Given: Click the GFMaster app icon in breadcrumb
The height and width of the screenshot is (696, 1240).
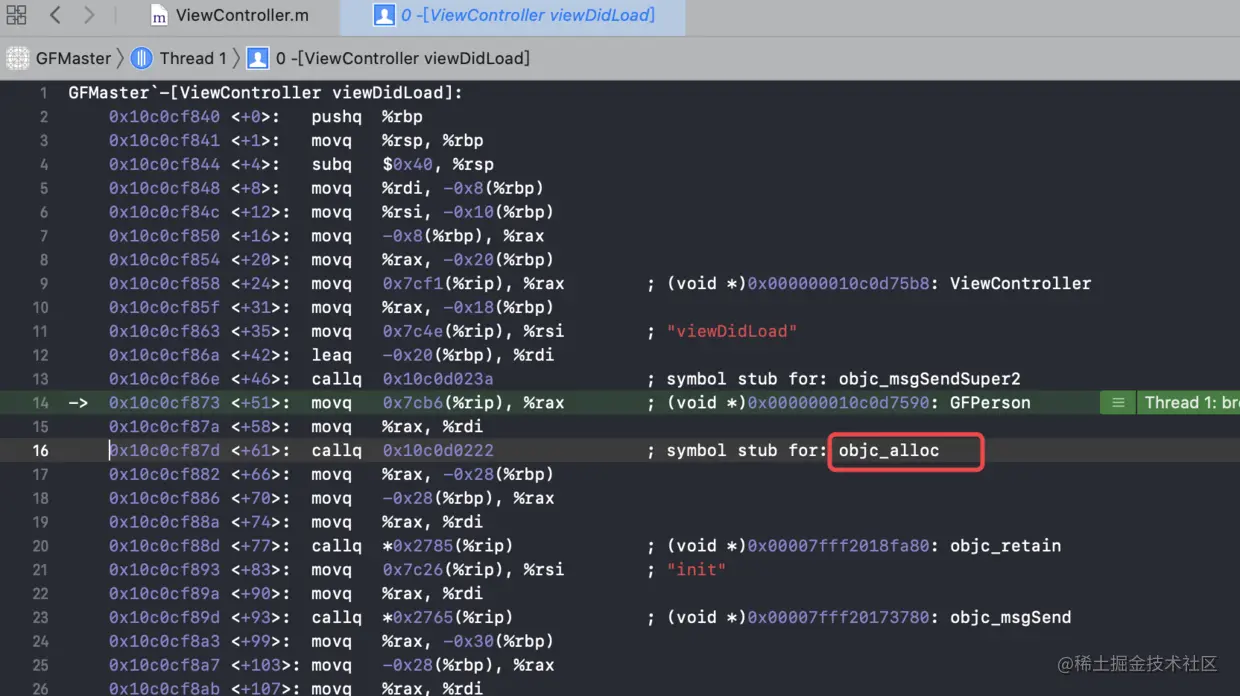Looking at the screenshot, I should [x=17, y=58].
